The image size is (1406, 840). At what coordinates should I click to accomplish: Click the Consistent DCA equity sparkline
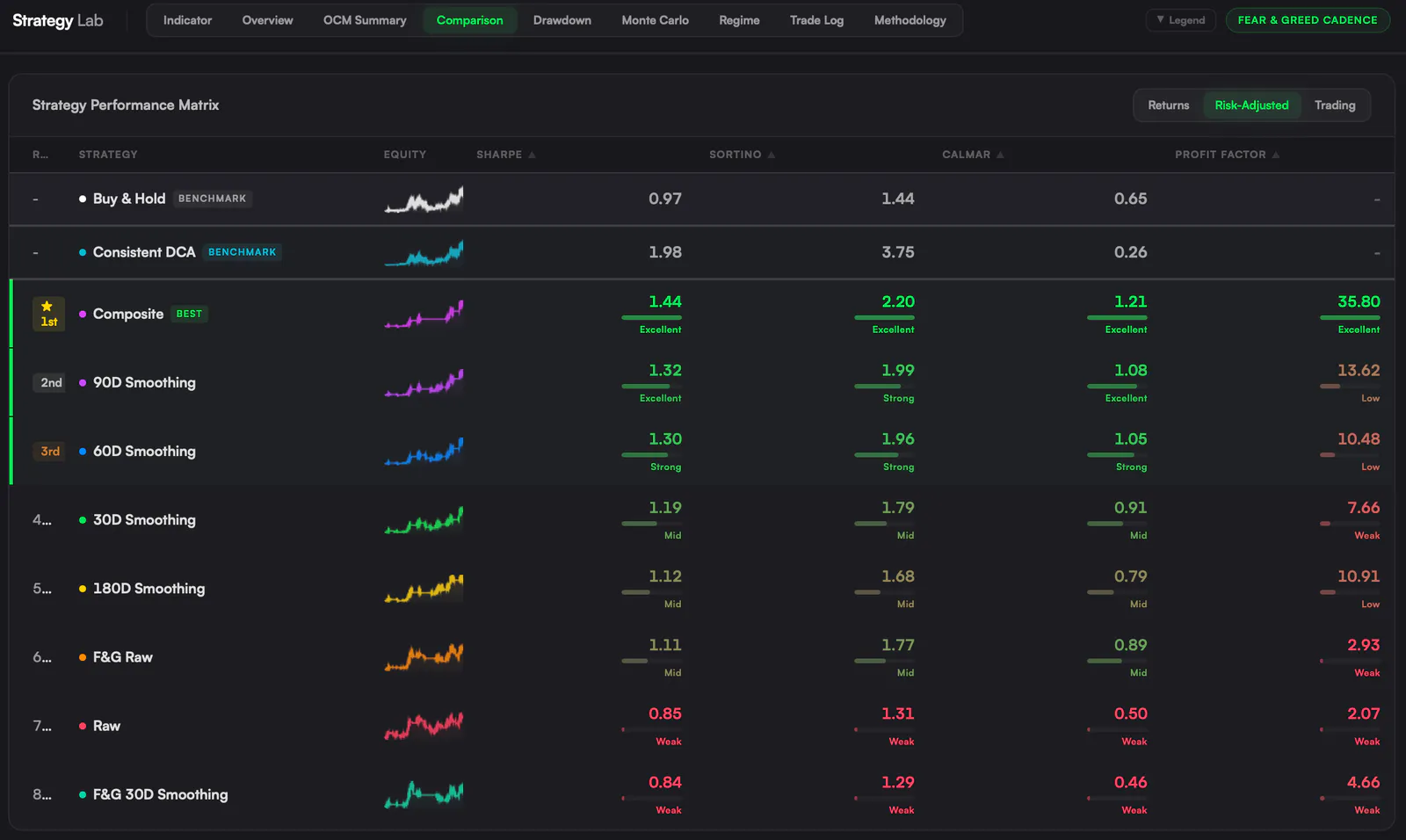424,253
